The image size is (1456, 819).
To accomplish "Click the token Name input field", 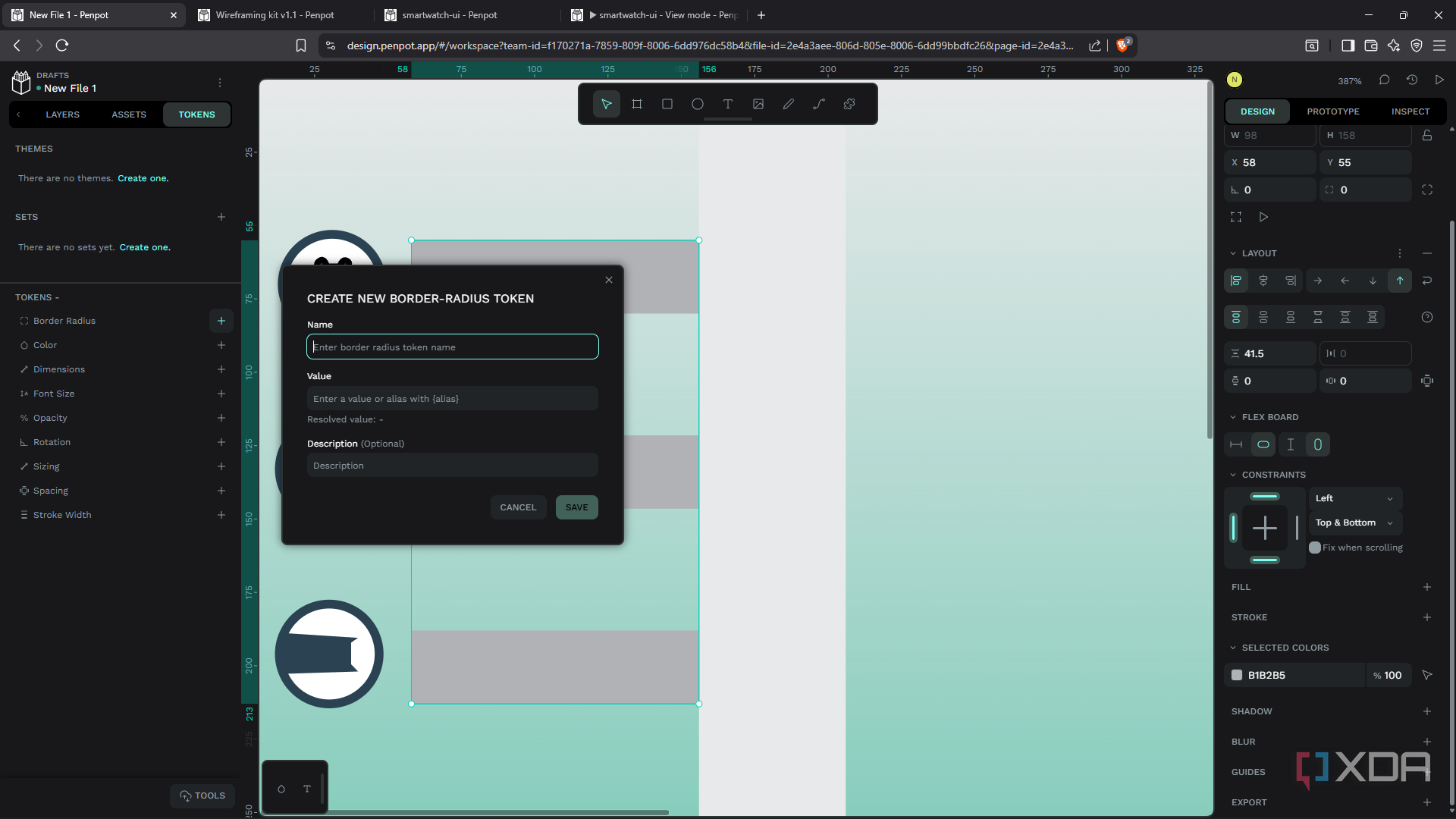I will [x=453, y=347].
